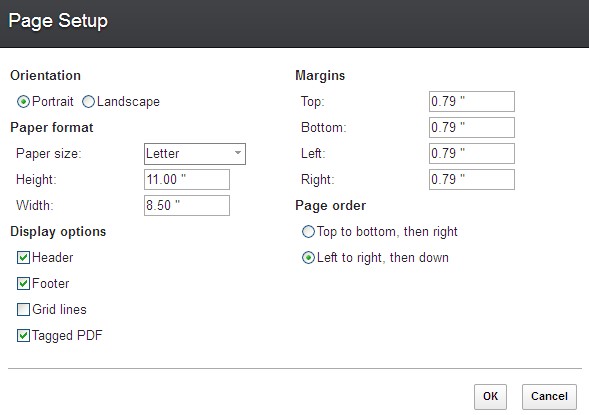Enable the Grid lines checkbox

tap(23, 309)
